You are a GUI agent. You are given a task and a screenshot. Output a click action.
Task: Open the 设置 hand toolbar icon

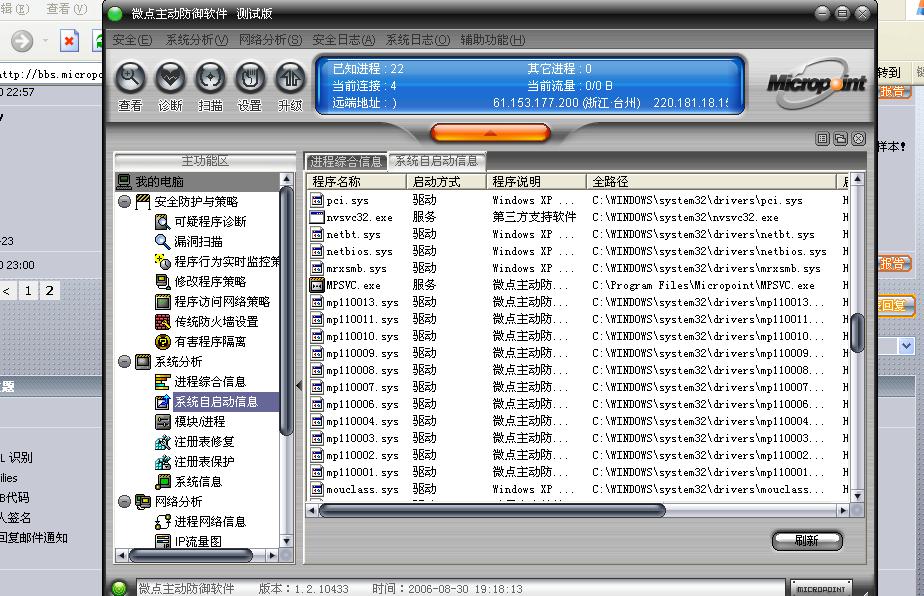(x=250, y=78)
